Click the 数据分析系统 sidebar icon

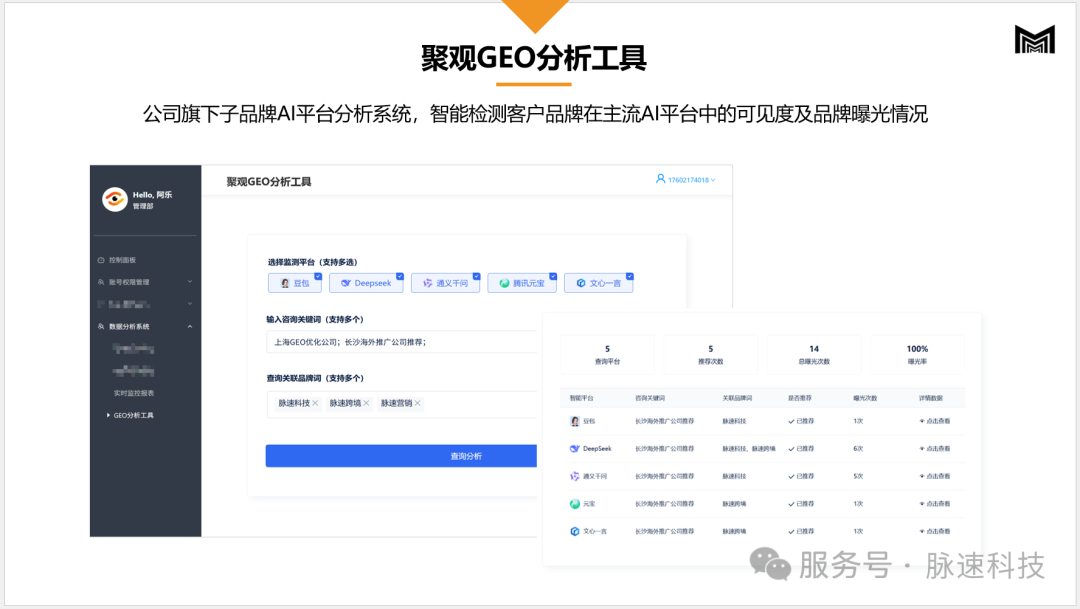[101, 327]
